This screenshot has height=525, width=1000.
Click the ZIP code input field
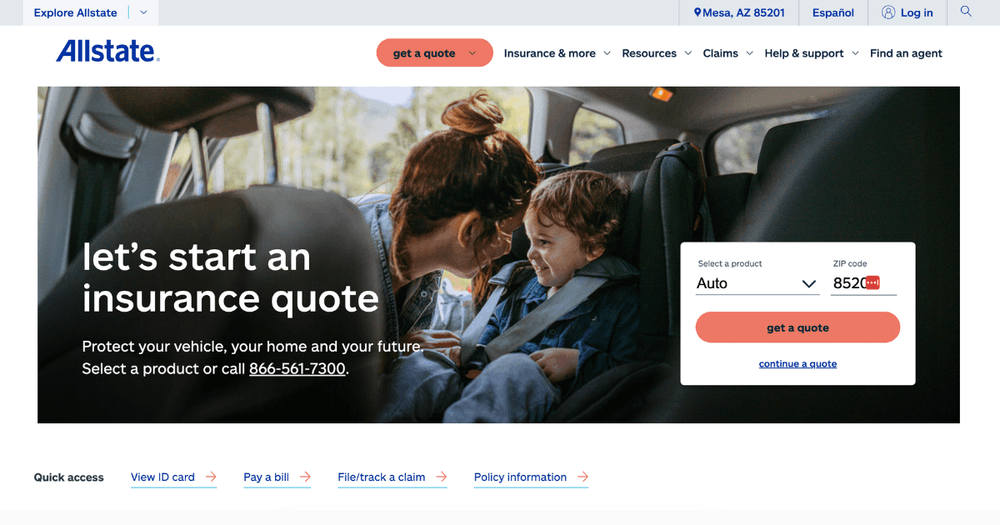tap(864, 283)
